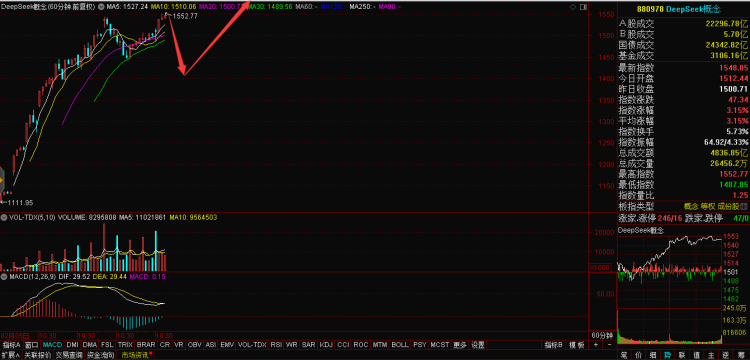
Task: Expand the 指标A menu
Action: click(11, 345)
